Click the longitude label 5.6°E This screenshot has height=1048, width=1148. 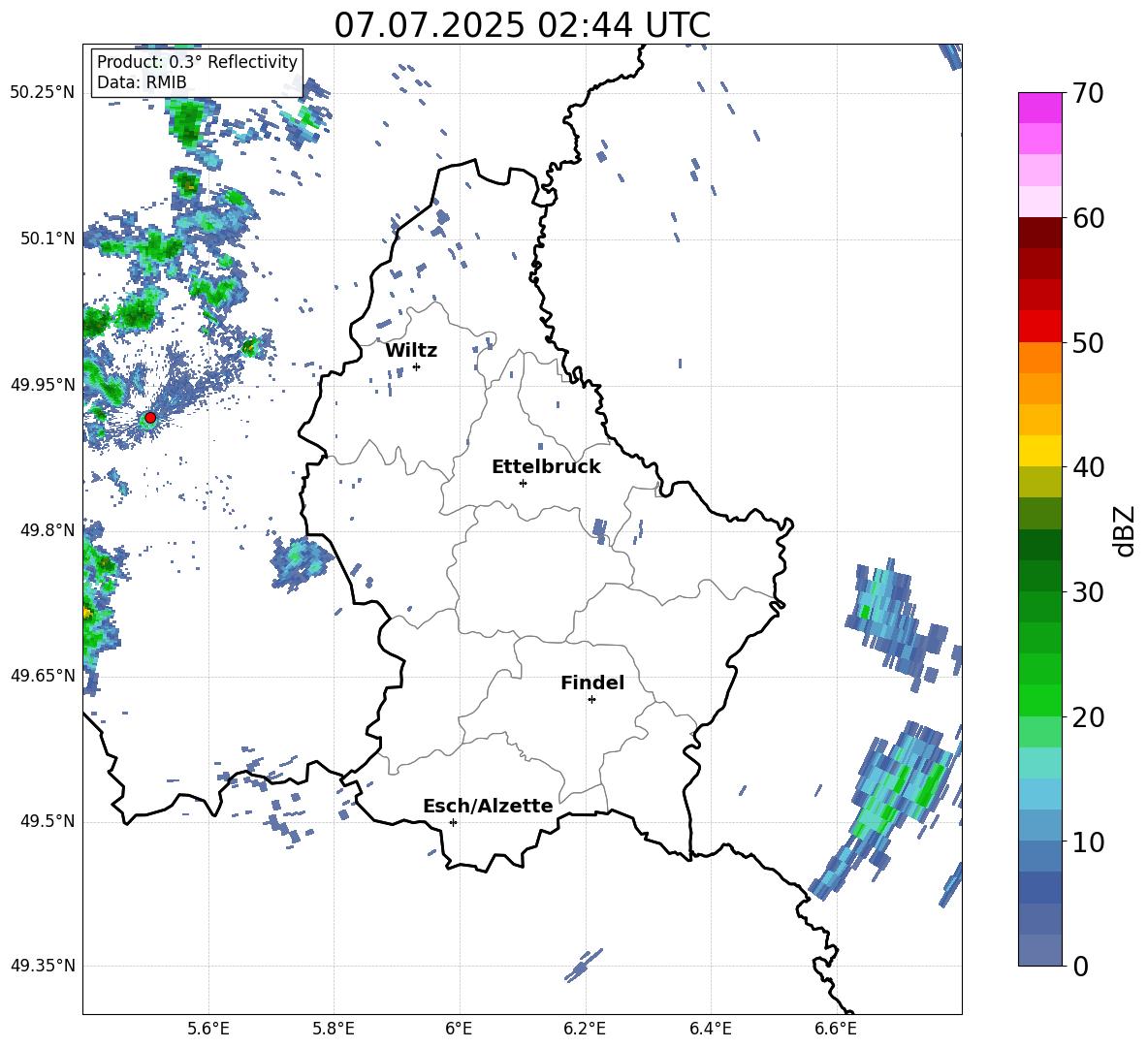click(x=208, y=1029)
